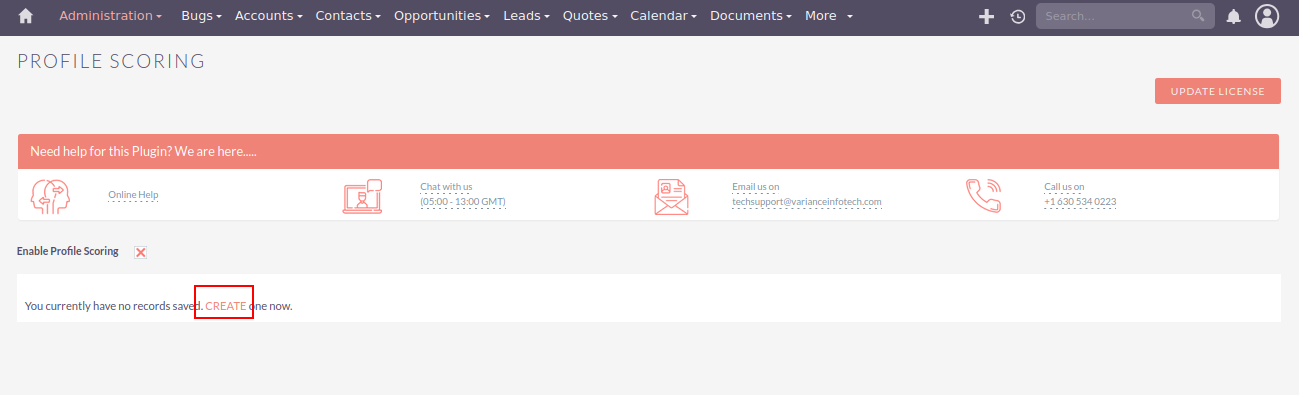Click the Online Help head icon
1299x395 pixels.
pos(50,196)
